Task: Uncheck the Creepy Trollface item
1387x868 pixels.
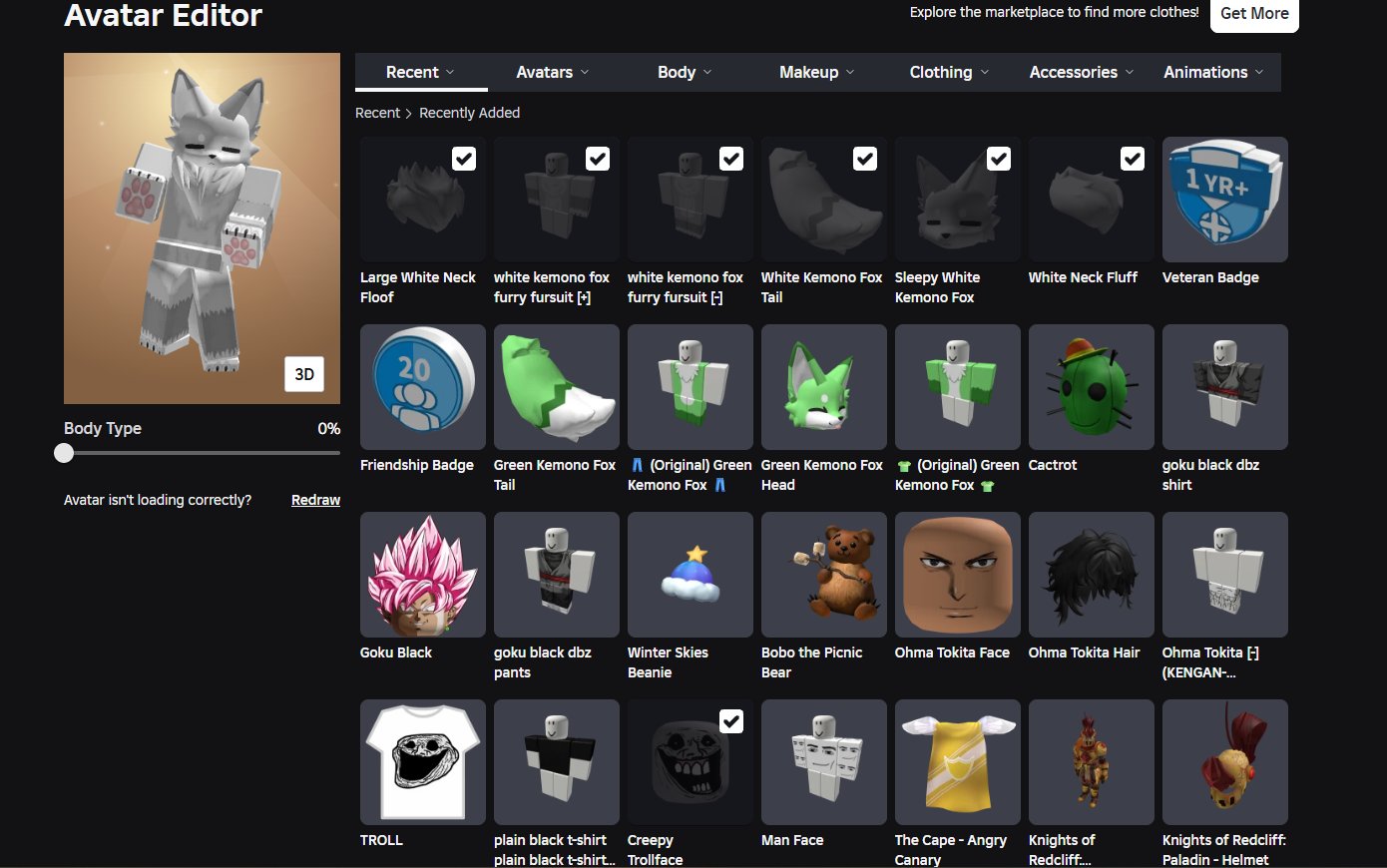Action: click(731, 721)
